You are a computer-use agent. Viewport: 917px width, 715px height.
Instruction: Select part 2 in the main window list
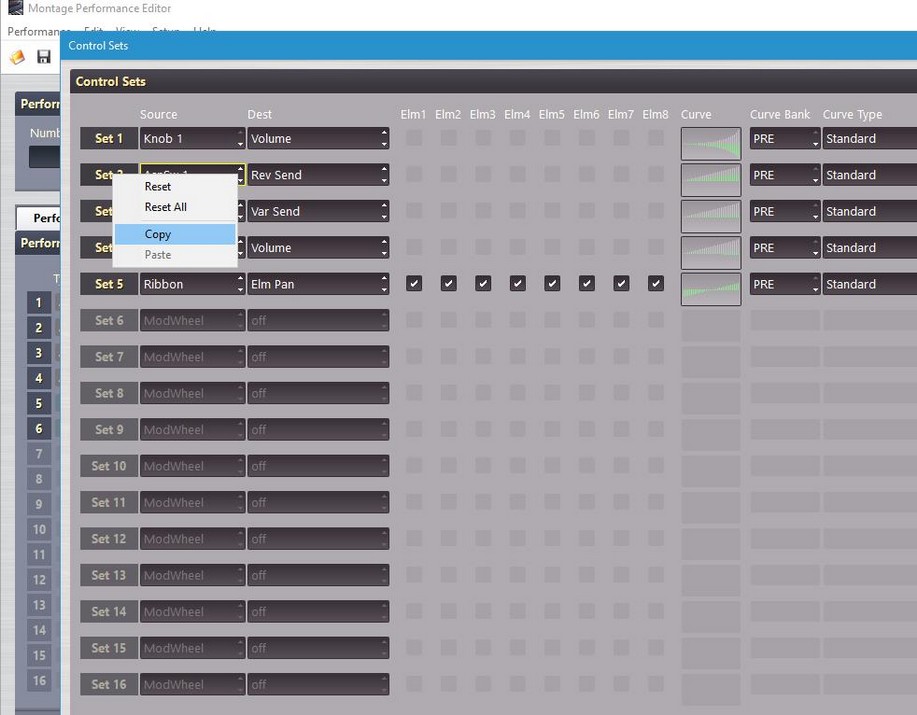click(39, 328)
